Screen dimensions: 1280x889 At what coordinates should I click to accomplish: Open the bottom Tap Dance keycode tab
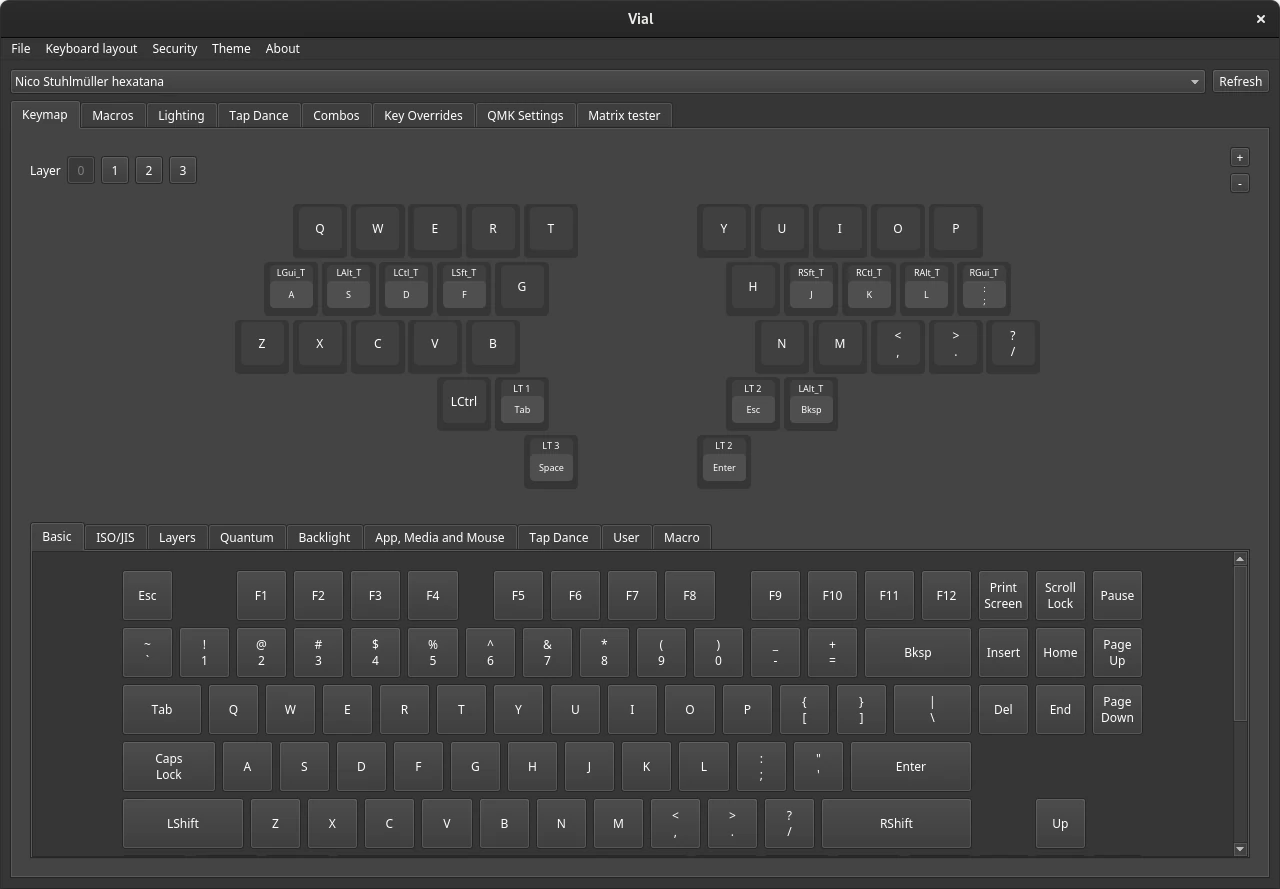(x=558, y=537)
